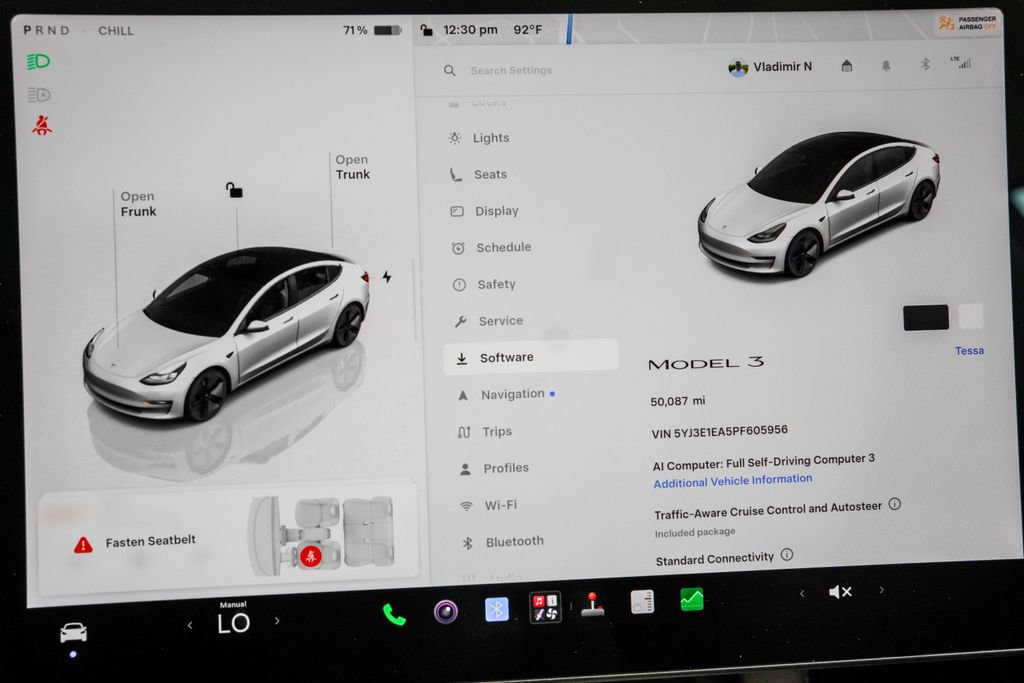The width and height of the screenshot is (1024, 683).
Task: Tap the Fasten Seatbelt alert card
Action: [228, 541]
